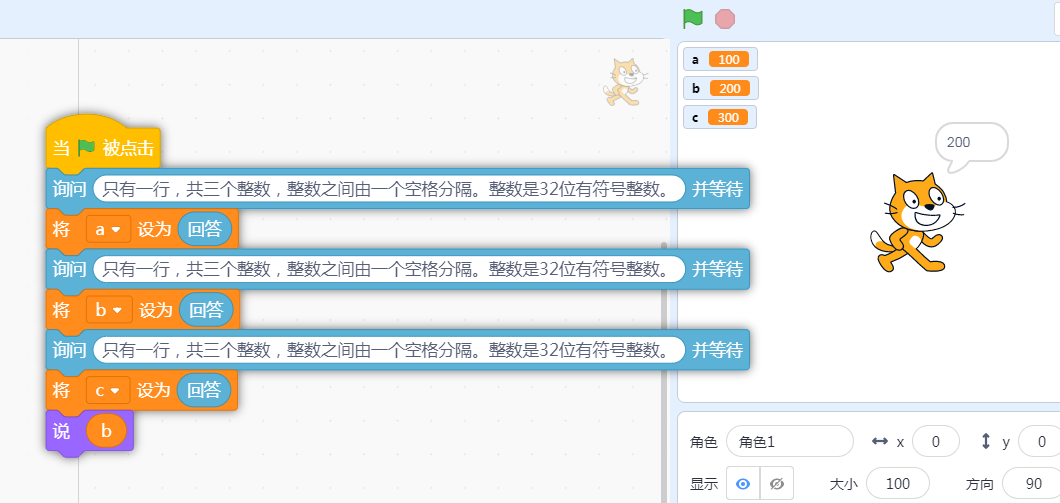
Task: Click the answer reporter in set b block
Action: pos(206,310)
